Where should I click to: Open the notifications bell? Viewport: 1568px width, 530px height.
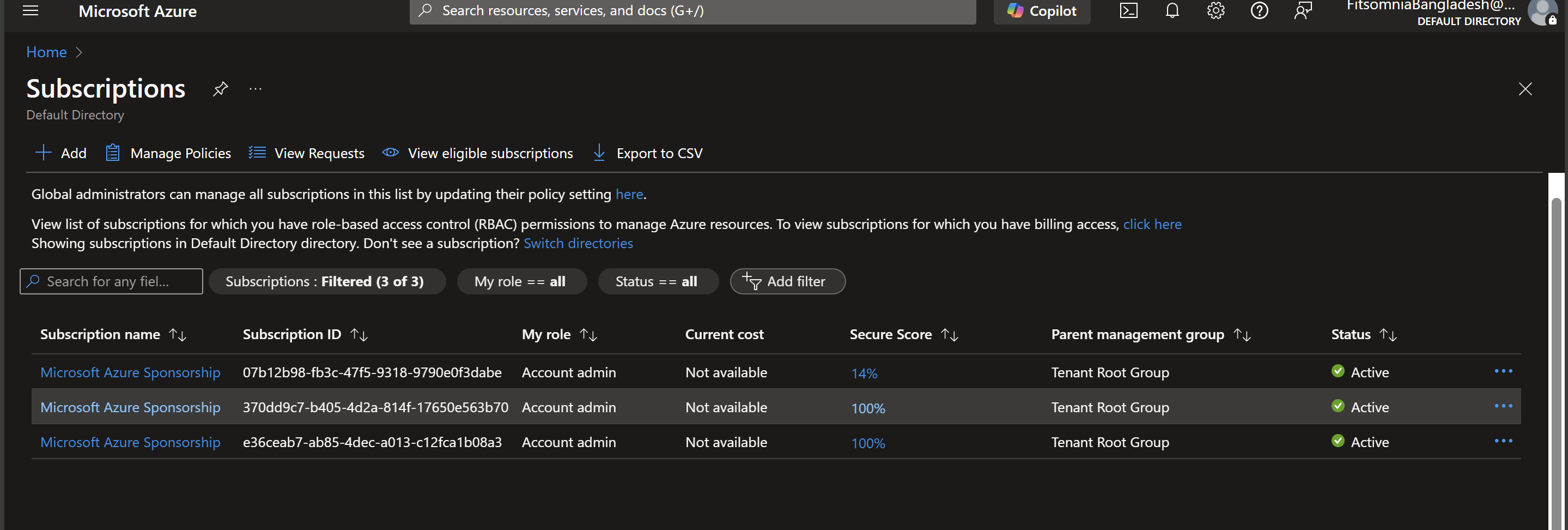[x=1172, y=10]
